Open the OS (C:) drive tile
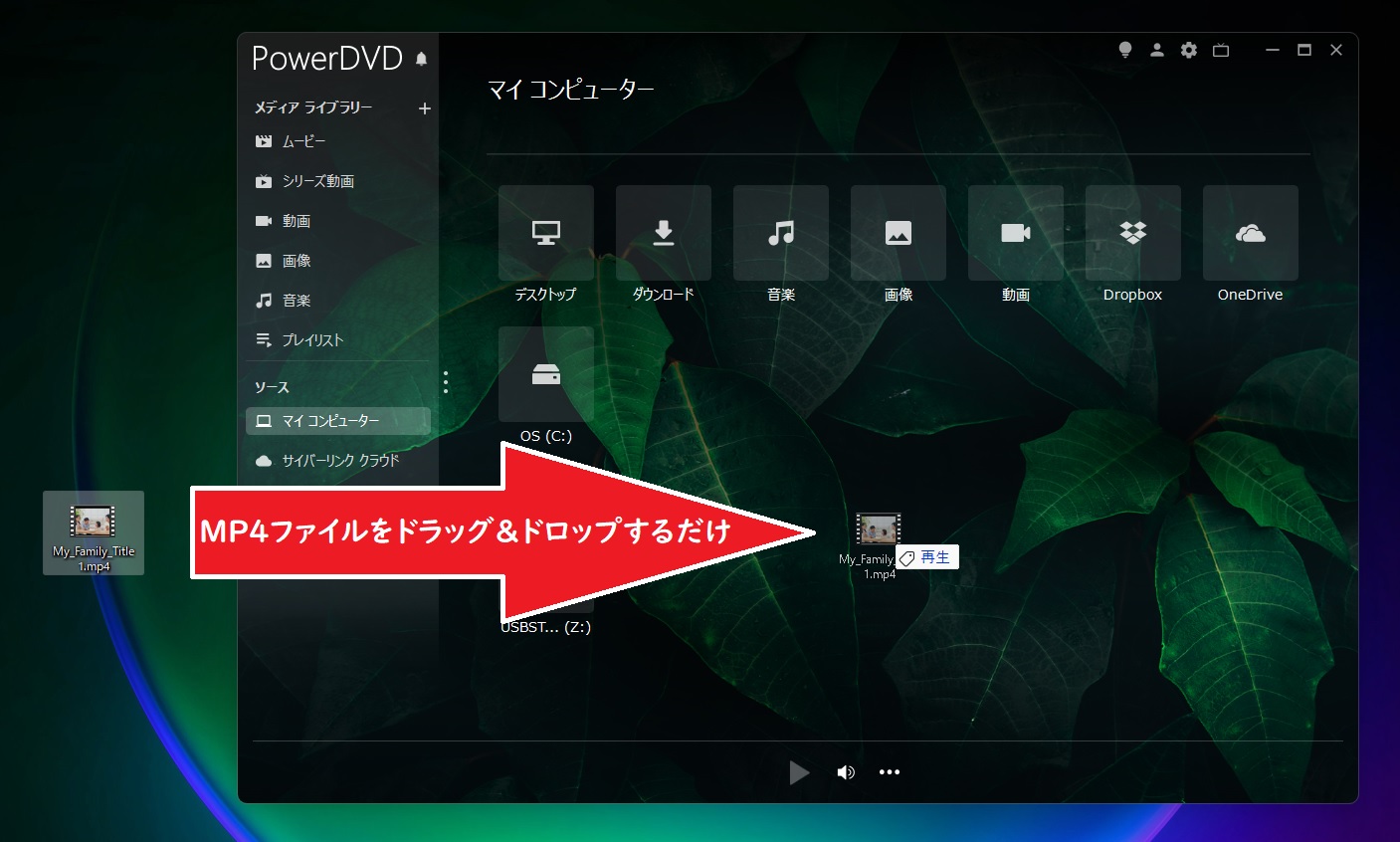The image size is (1400, 842). [546, 374]
